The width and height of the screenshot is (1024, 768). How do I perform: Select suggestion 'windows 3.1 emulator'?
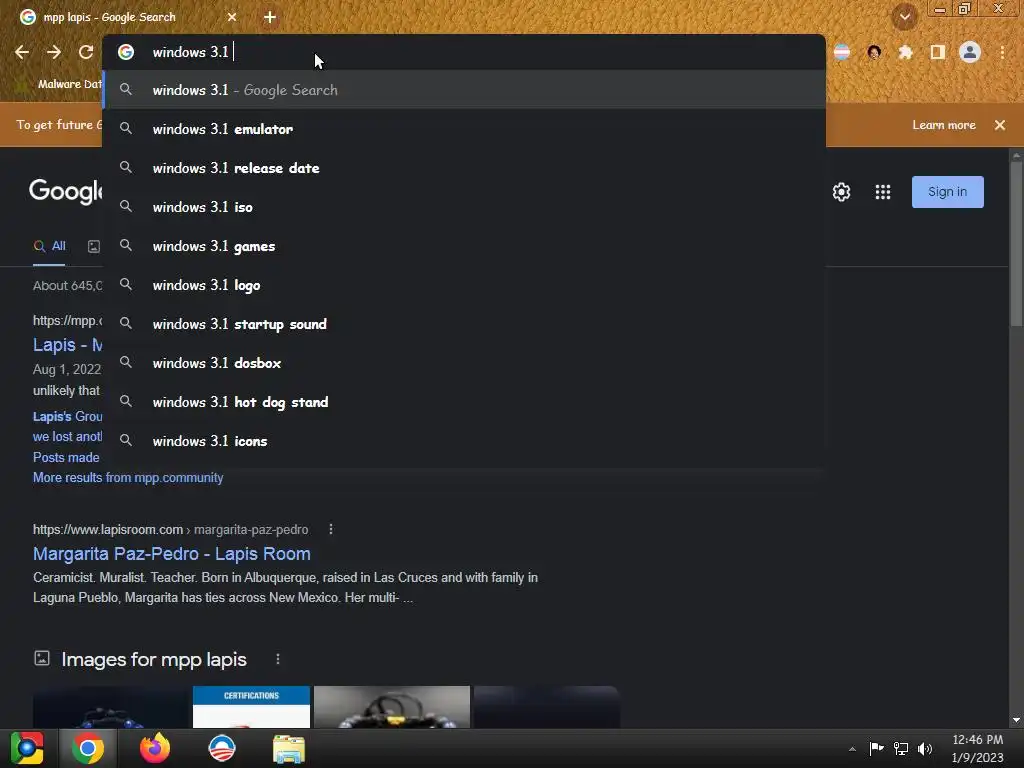(464, 129)
